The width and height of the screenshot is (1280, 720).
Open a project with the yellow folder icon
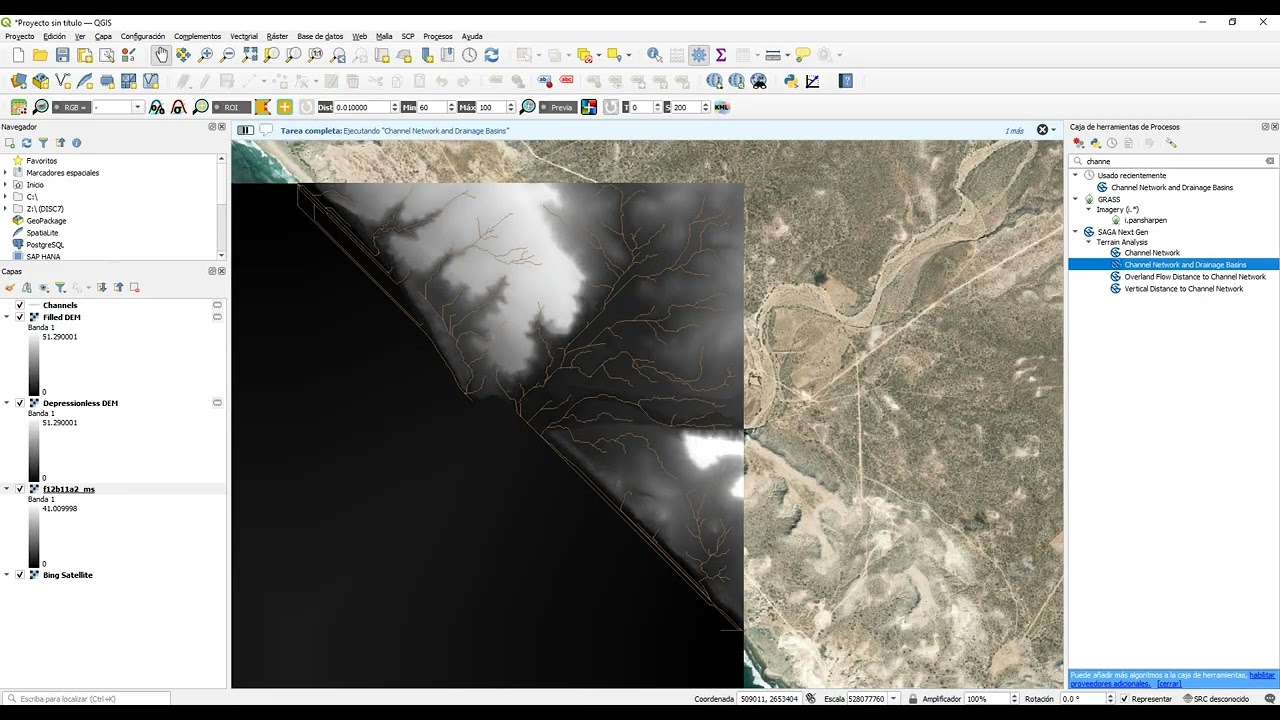pos(40,55)
